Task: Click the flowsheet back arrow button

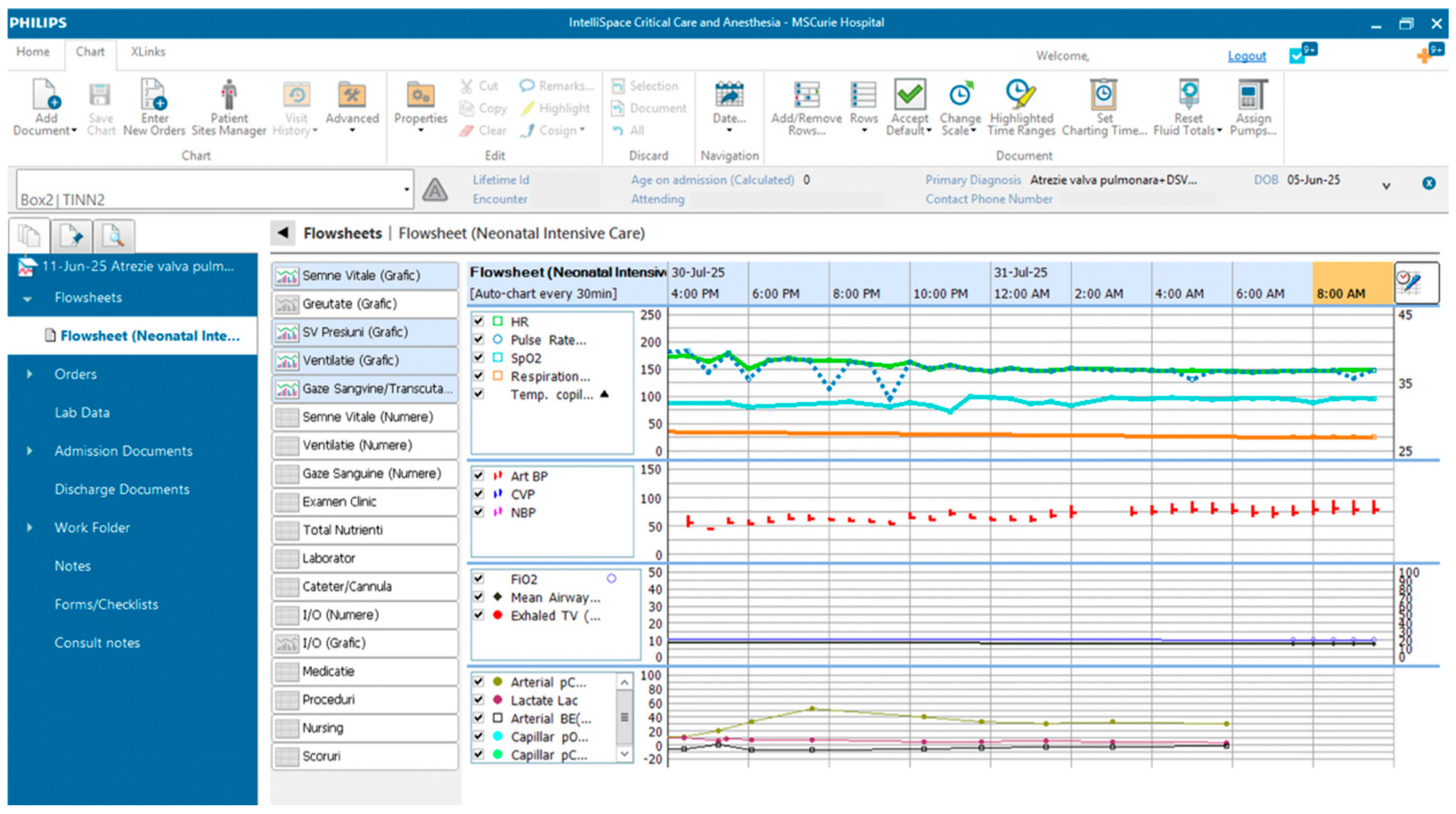Action: [283, 233]
